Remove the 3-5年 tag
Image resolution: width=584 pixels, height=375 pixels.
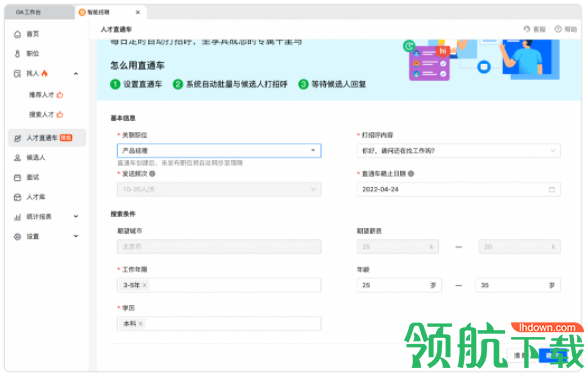[x=145, y=285]
